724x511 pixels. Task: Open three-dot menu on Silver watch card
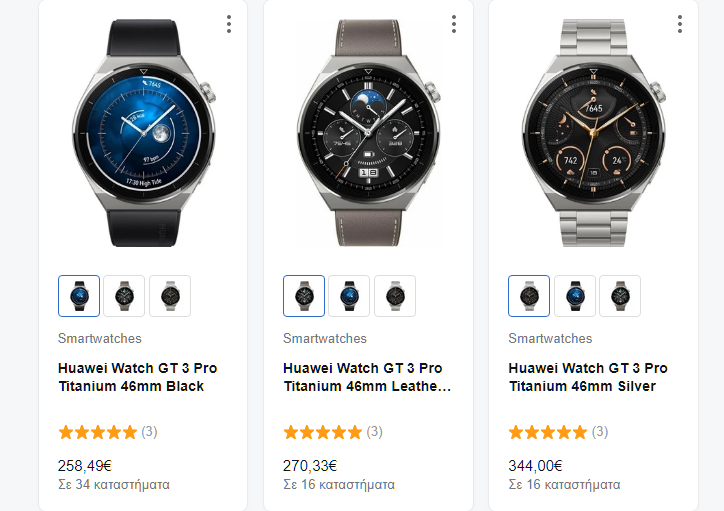click(680, 24)
